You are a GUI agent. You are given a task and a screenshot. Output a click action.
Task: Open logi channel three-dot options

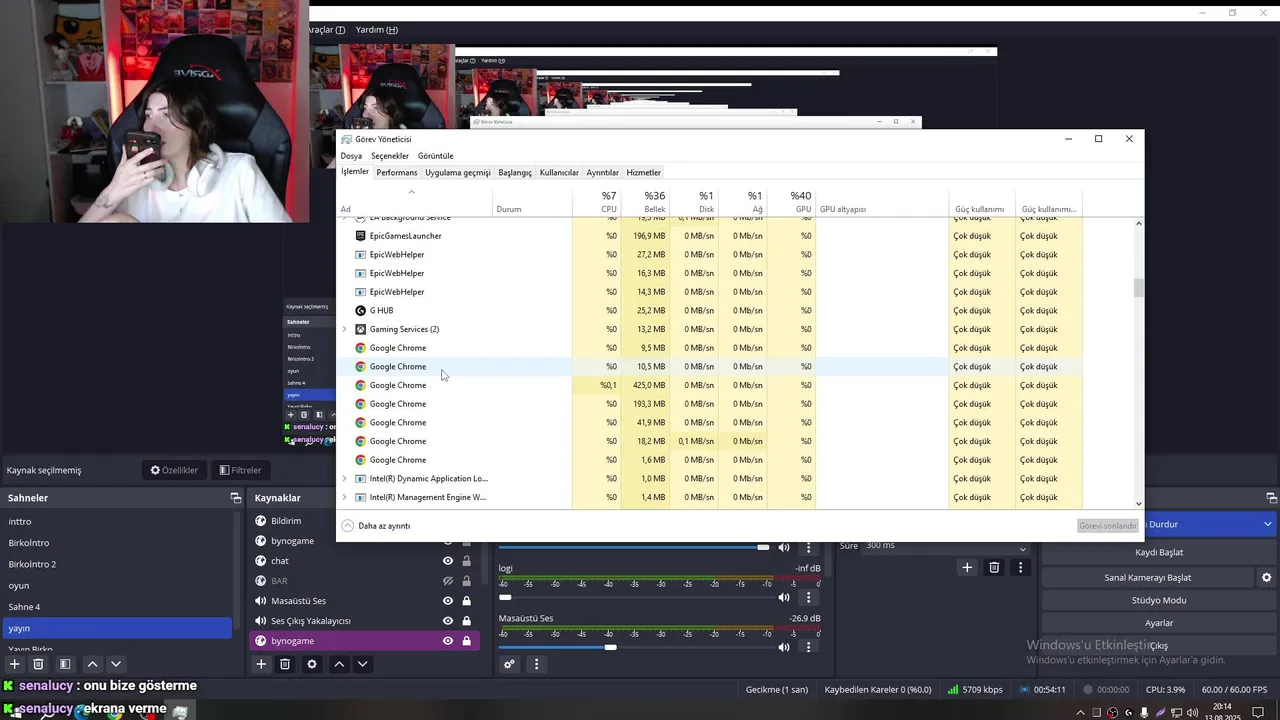click(x=808, y=597)
